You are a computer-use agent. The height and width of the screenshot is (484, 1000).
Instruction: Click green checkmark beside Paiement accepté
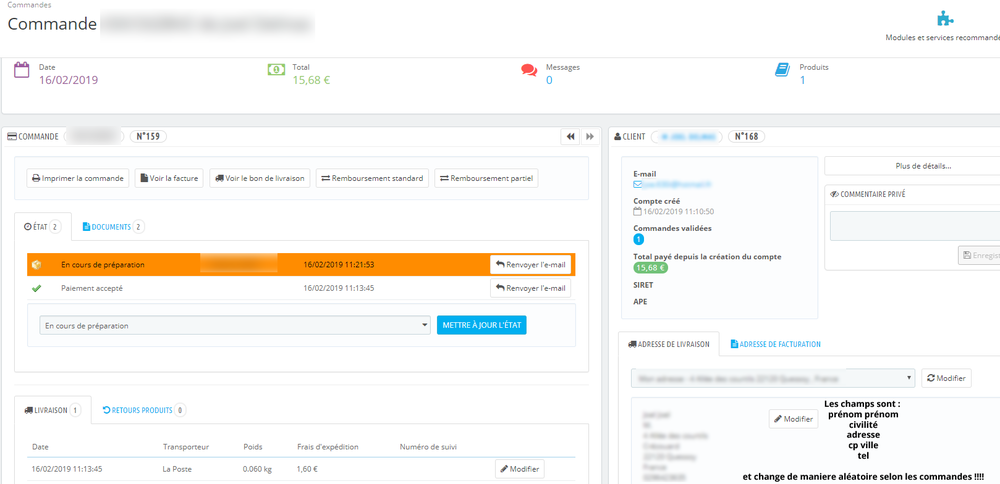tap(36, 288)
